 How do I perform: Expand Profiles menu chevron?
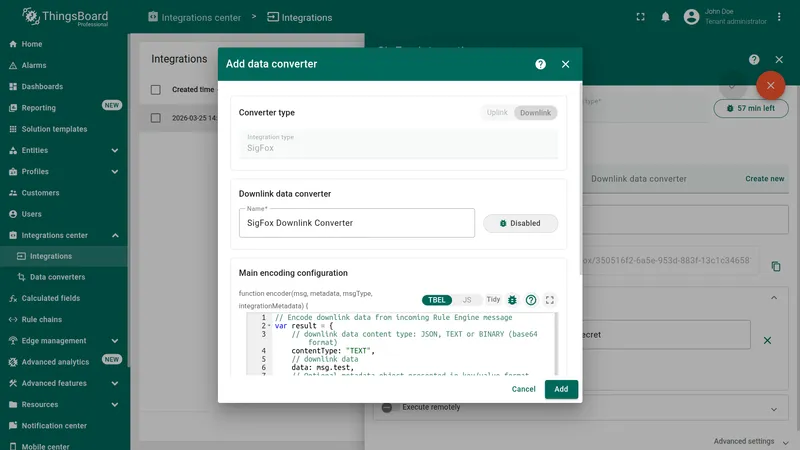click(115, 172)
